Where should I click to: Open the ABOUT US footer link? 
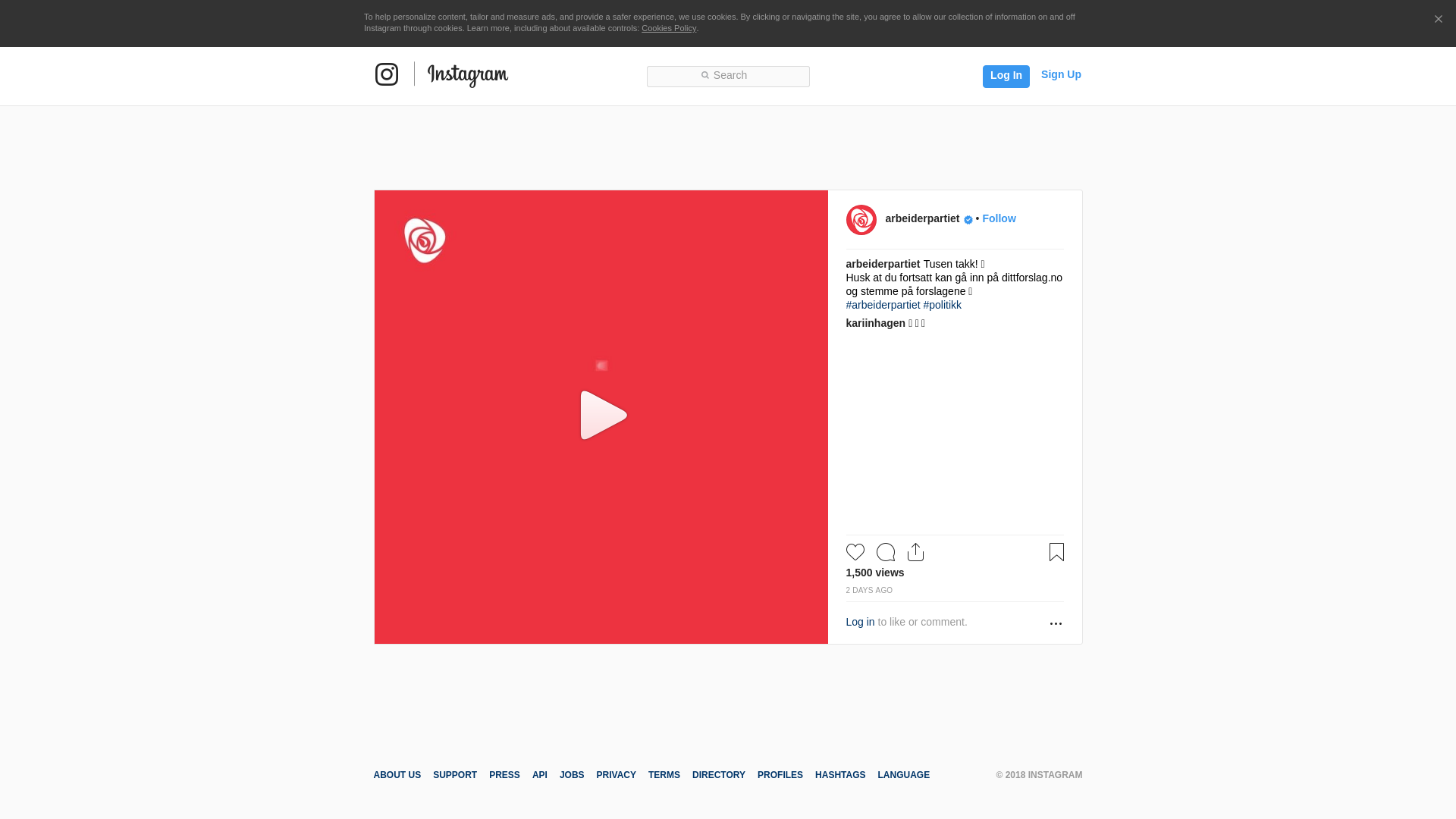point(397,775)
